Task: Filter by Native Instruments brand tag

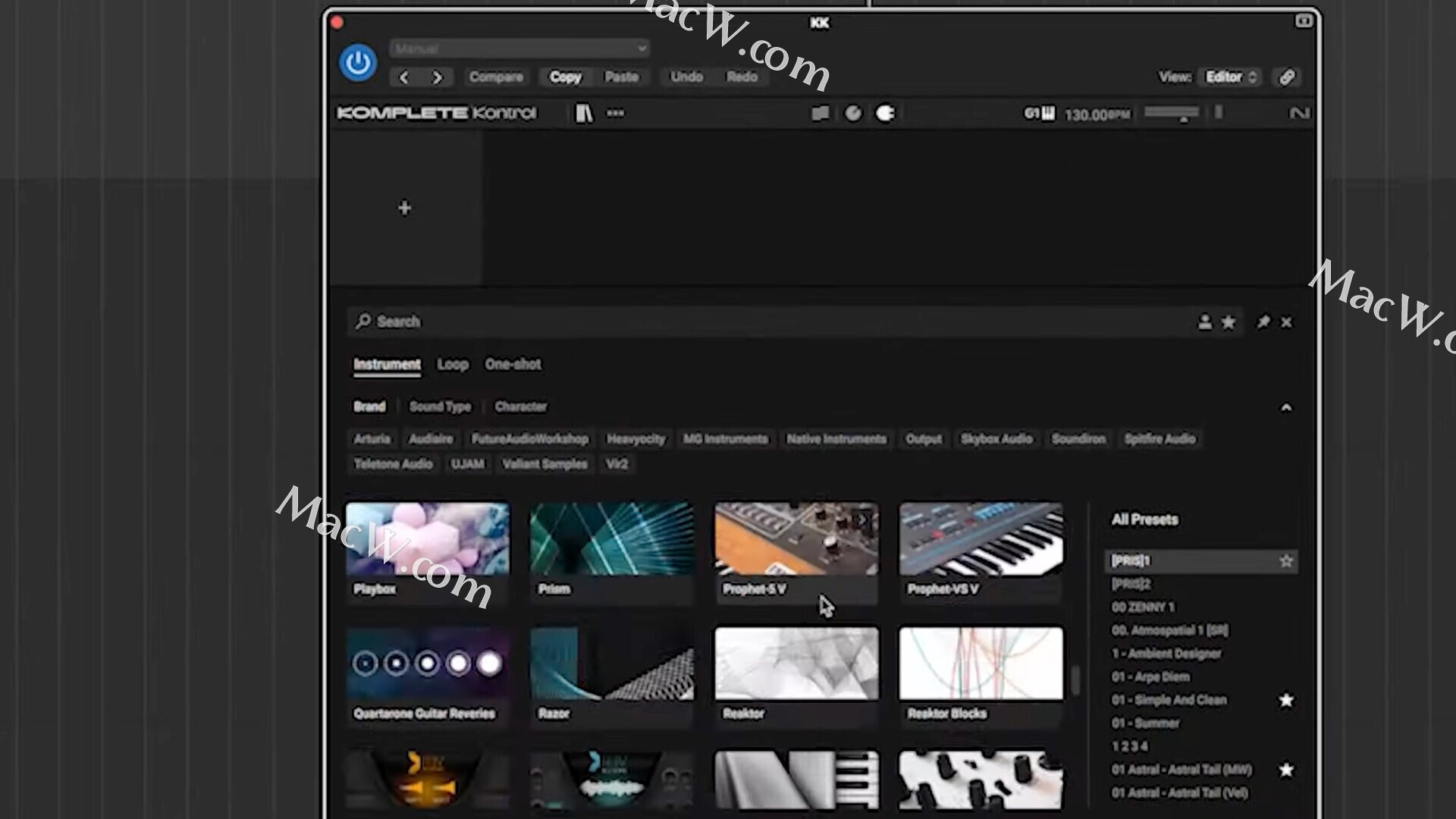Action: coord(836,439)
